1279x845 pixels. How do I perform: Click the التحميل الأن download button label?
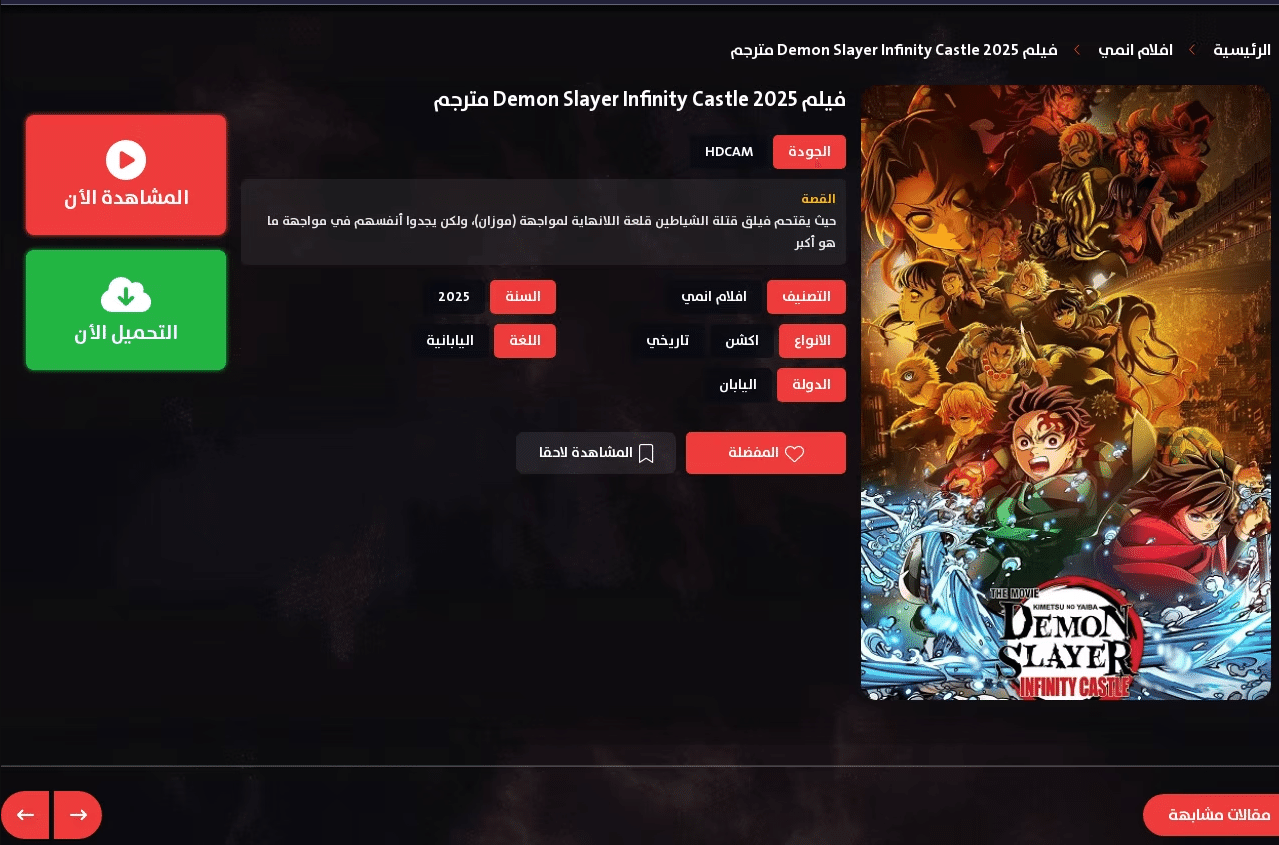[126, 333]
